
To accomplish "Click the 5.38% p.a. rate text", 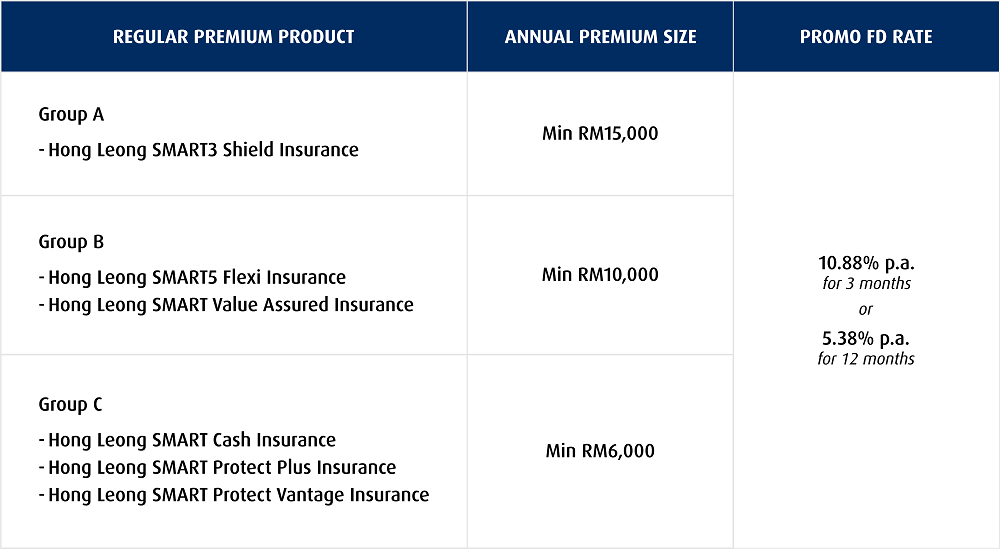I will 866,338.
